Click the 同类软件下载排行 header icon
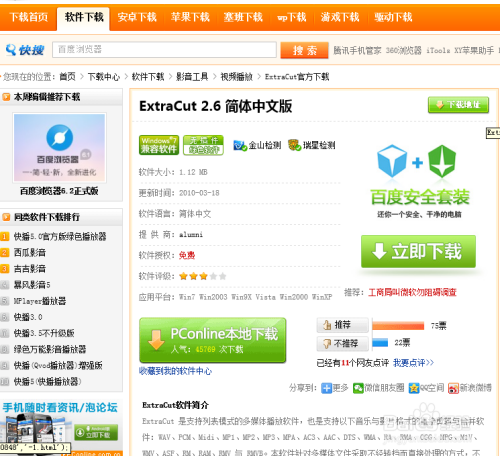This screenshot has height=456, width=500. 6,217
